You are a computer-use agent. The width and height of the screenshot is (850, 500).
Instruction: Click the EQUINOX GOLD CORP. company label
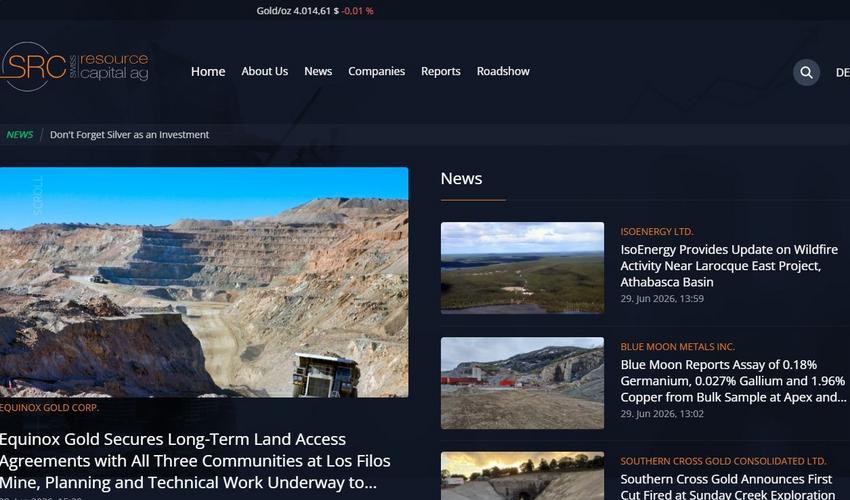click(x=49, y=408)
